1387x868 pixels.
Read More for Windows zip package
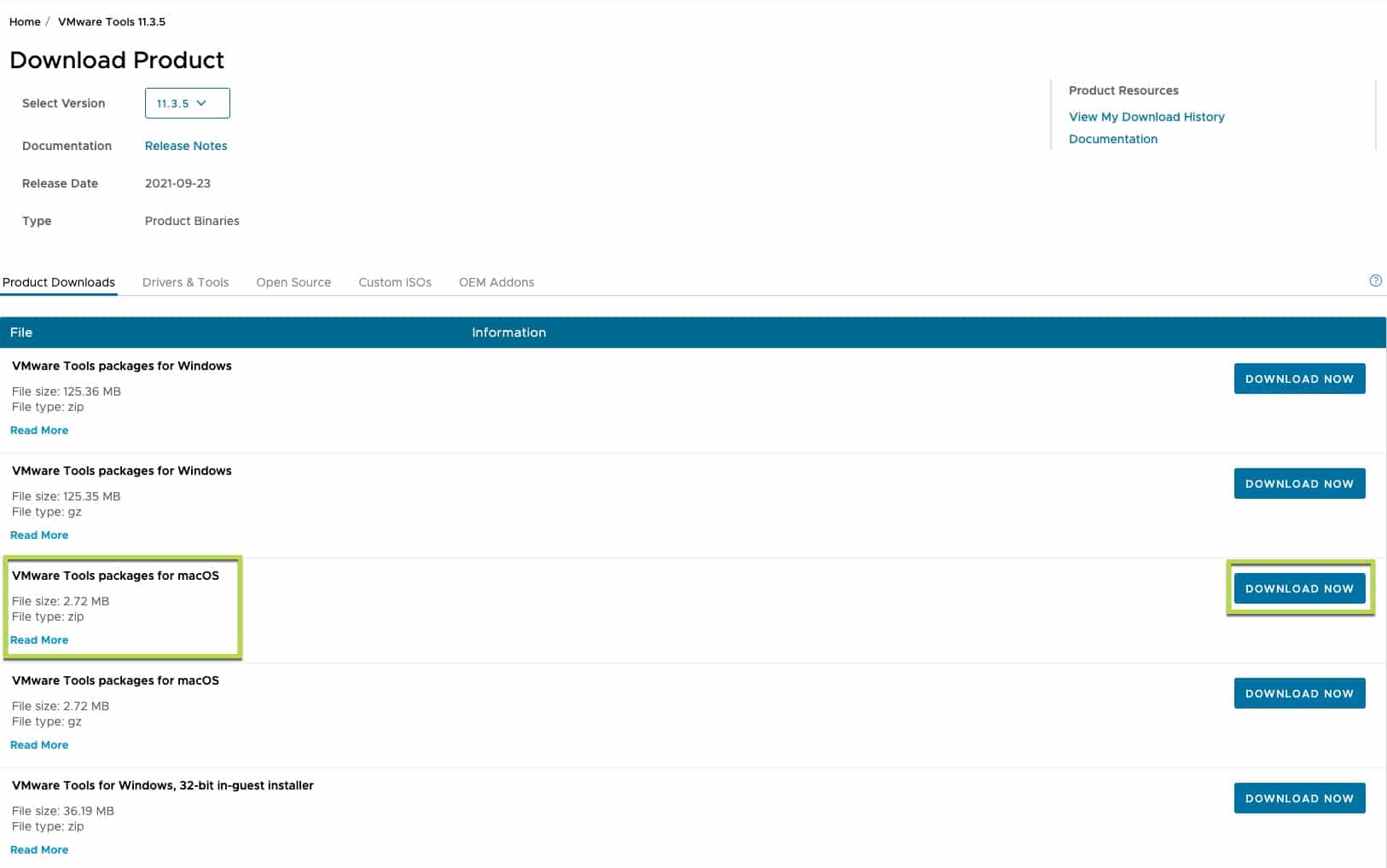click(39, 431)
